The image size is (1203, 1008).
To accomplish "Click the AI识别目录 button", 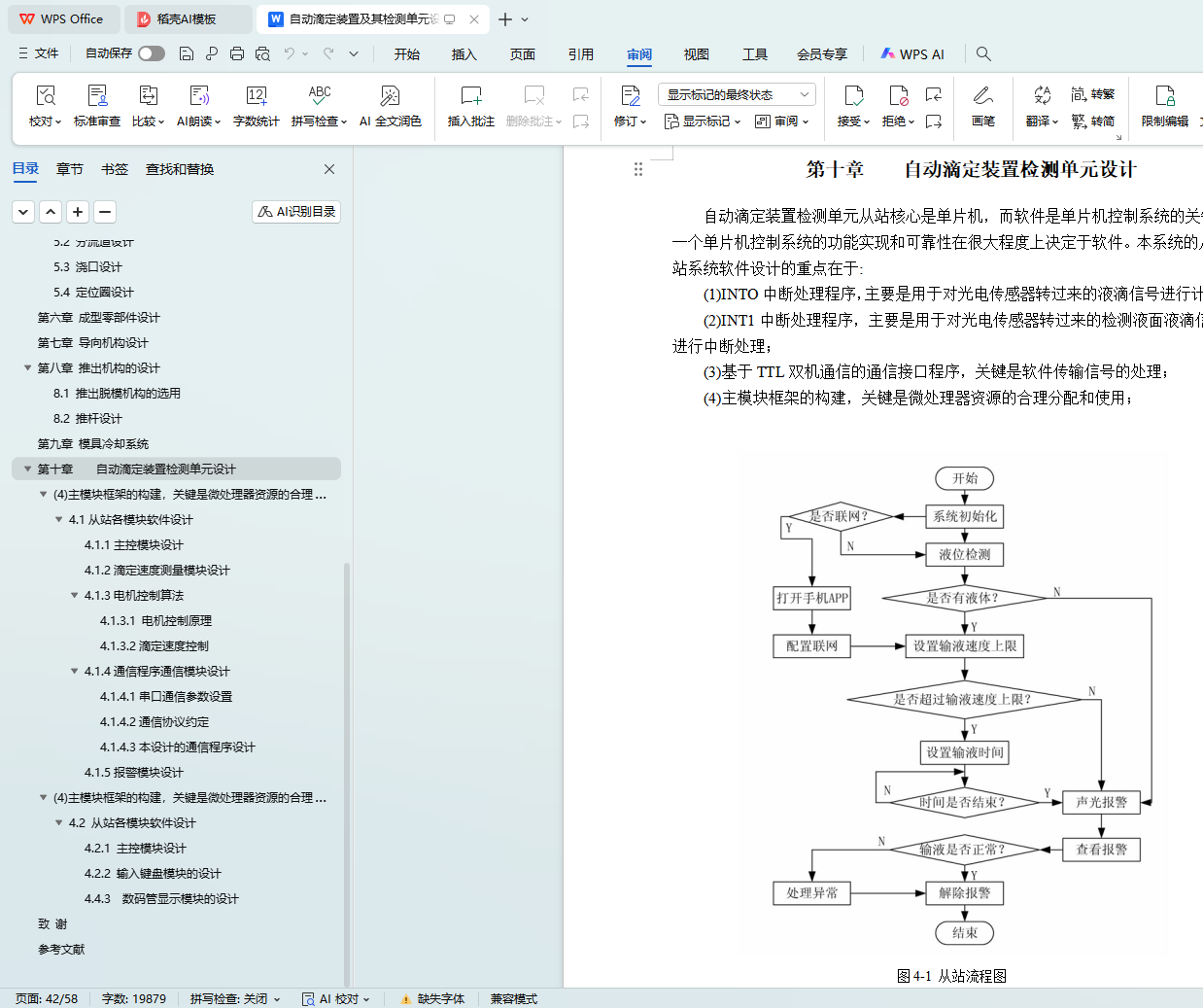I will (296, 212).
